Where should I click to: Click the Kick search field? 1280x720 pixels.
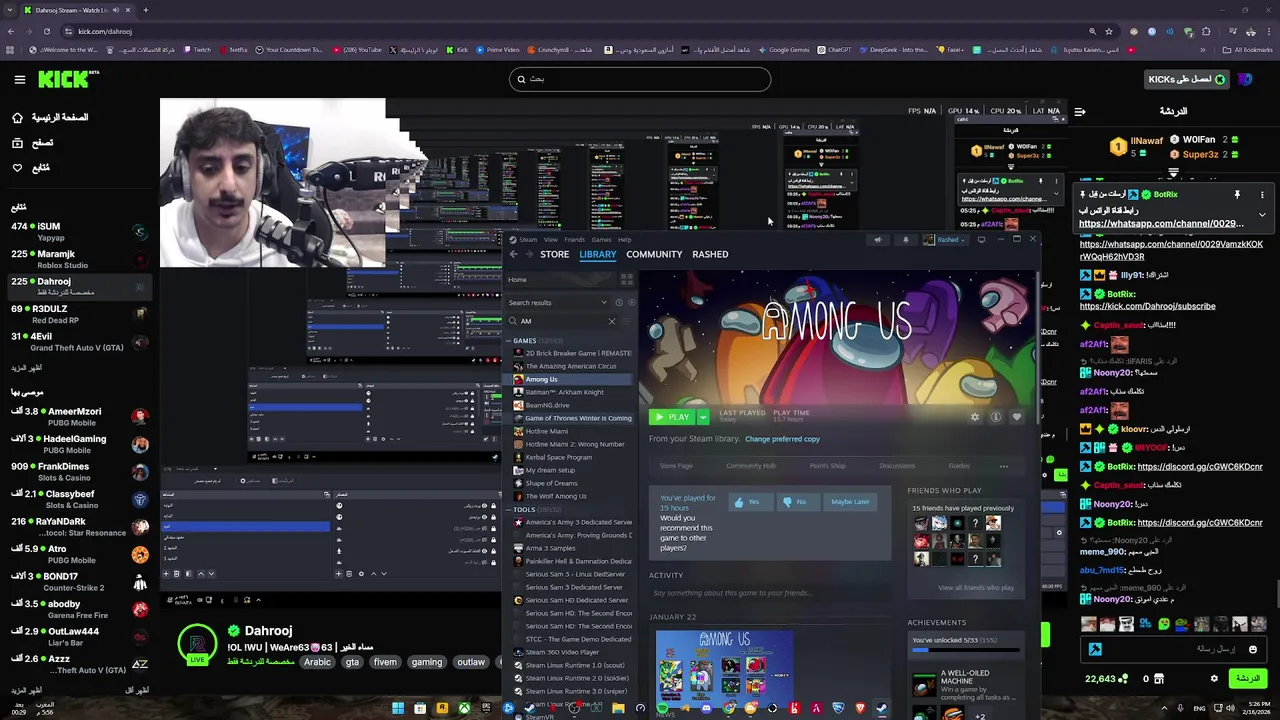click(x=640, y=79)
